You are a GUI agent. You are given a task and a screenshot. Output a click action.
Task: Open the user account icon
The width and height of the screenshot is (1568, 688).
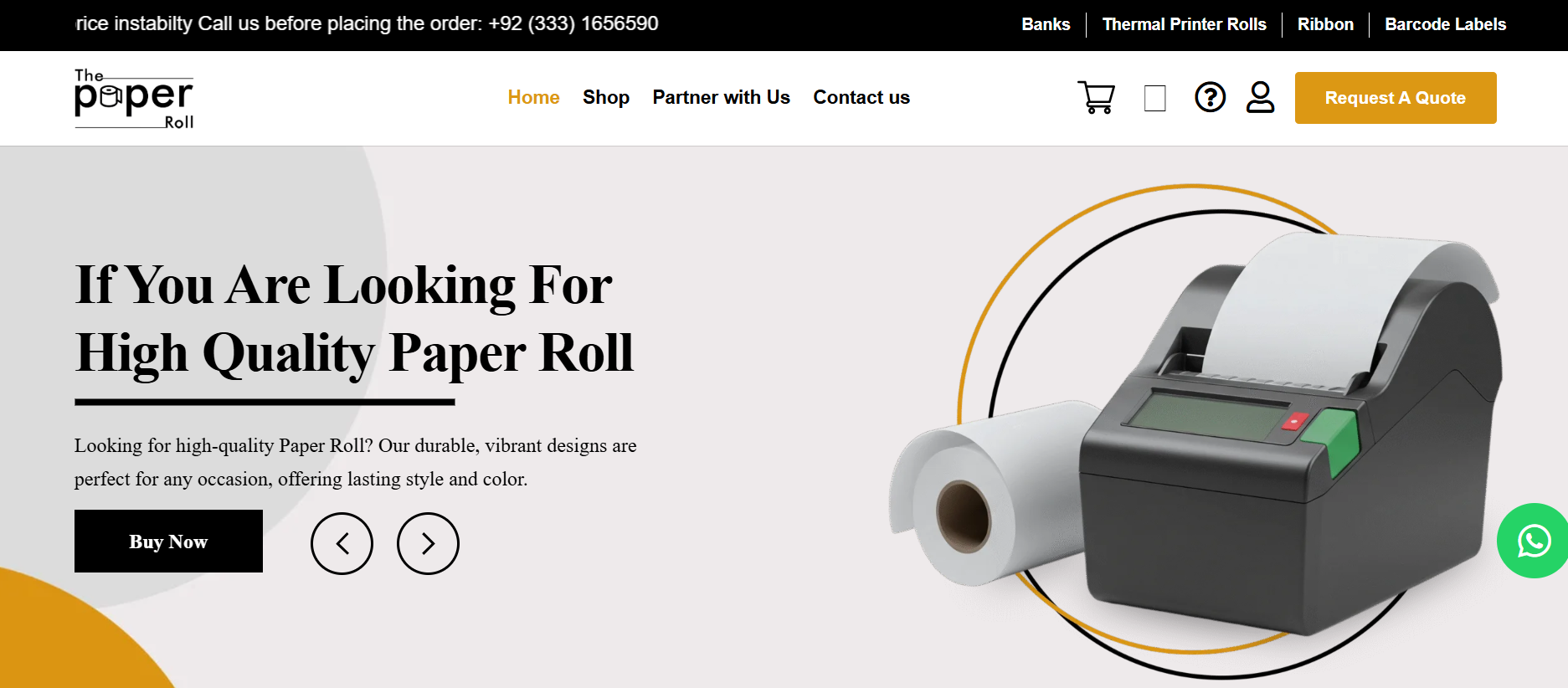coord(1260,97)
